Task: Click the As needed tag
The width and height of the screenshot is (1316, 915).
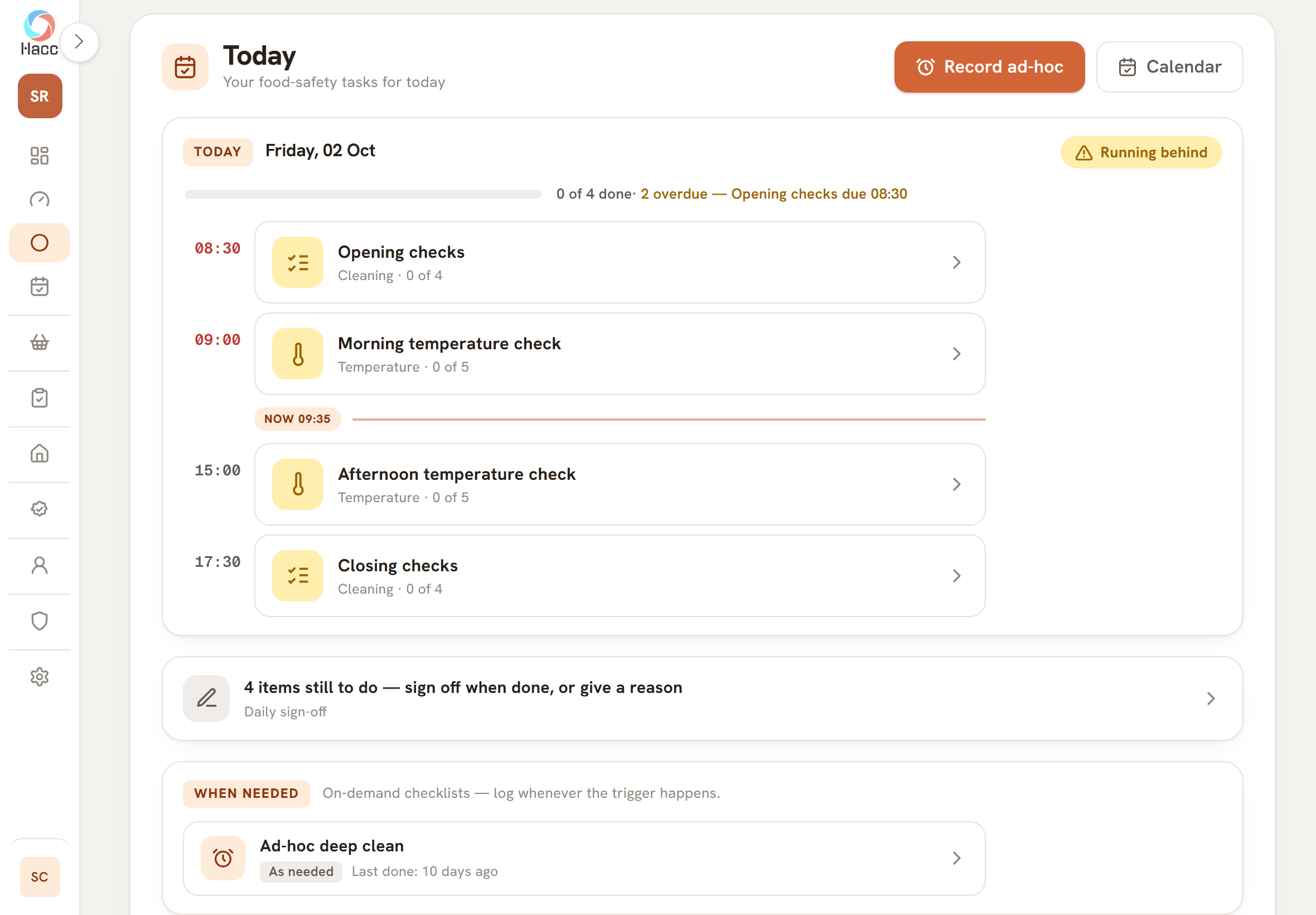Action: point(301,871)
